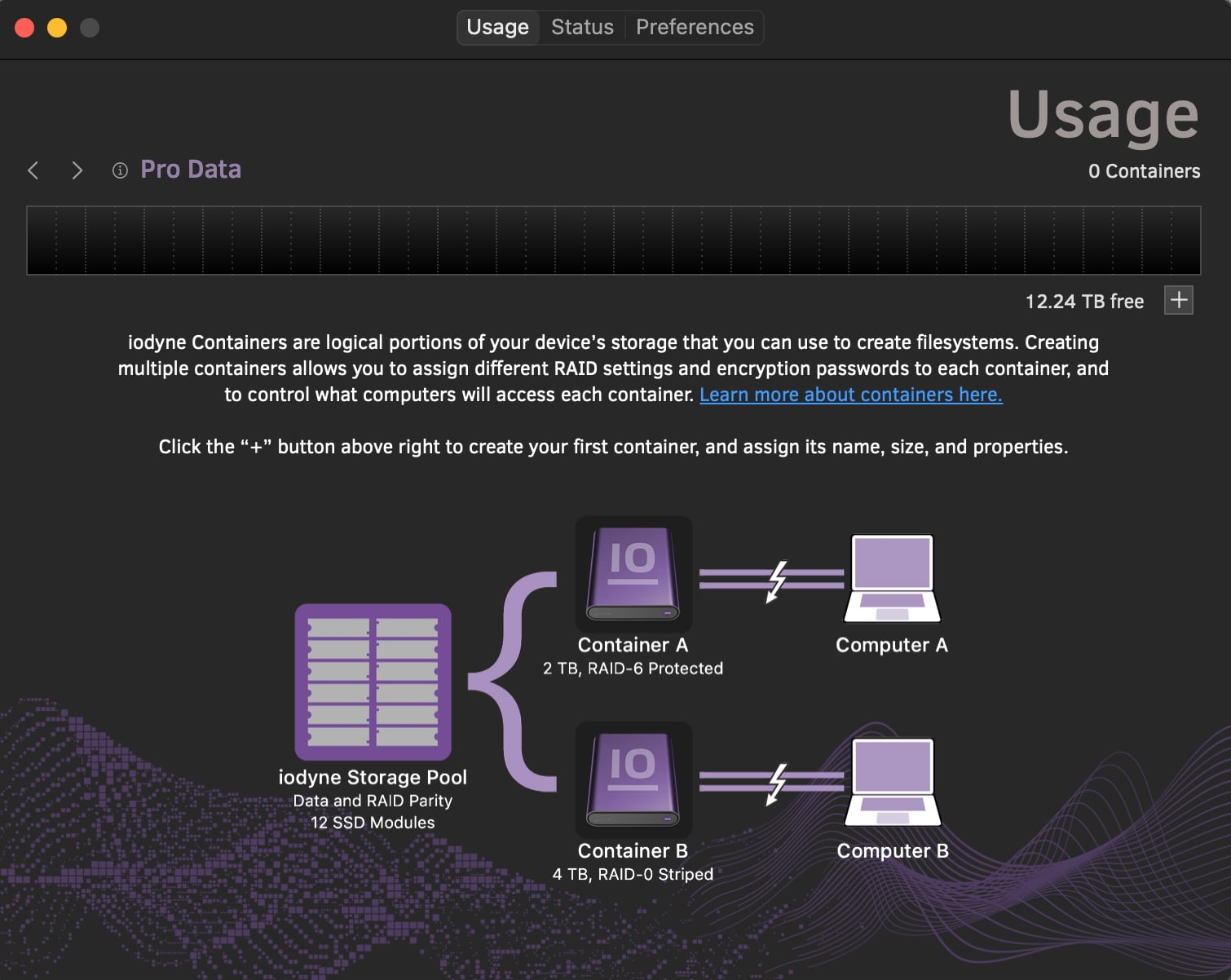
Task: Go back with the left chevron arrow
Action: tap(33, 170)
